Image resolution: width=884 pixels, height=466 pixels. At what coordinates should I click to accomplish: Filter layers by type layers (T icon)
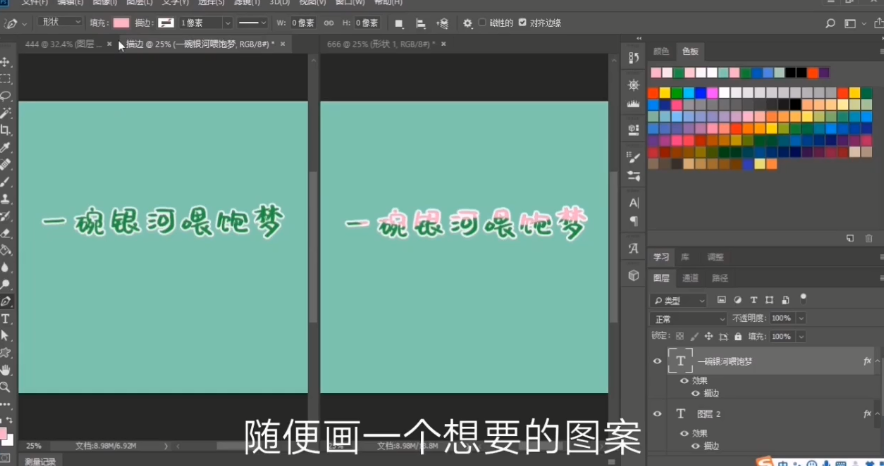pos(754,300)
